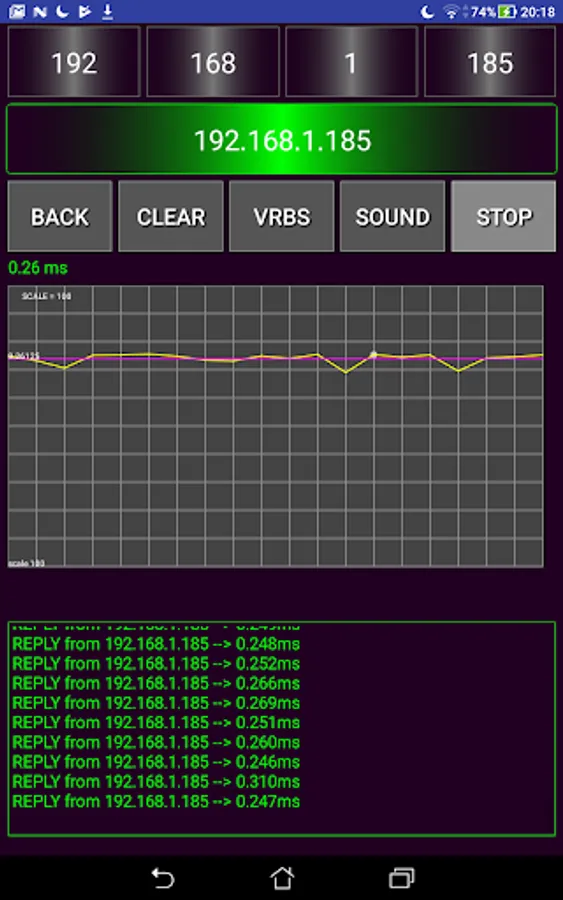
Task: Toggle ping SOUND button
Action: tap(392, 216)
